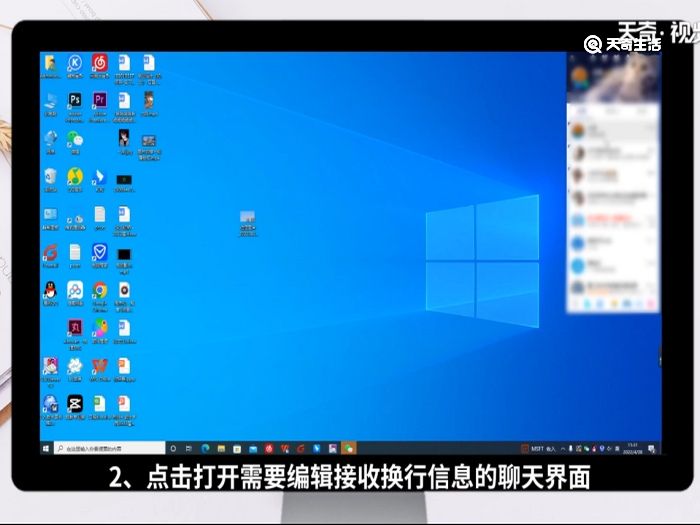700x525 pixels.
Task: Open Google Chrome desktop shortcut
Action: pos(100,290)
